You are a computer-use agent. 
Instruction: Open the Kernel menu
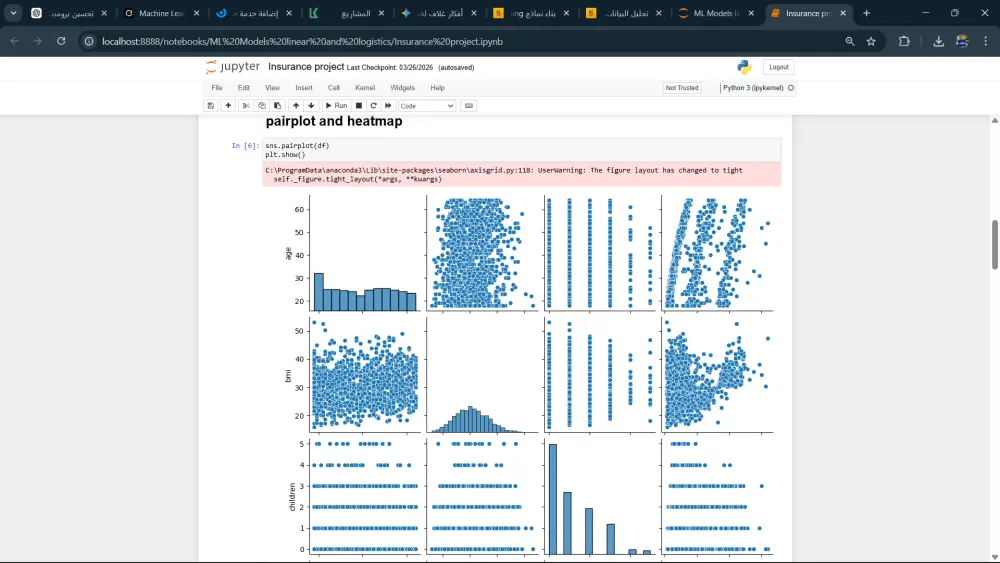point(365,88)
